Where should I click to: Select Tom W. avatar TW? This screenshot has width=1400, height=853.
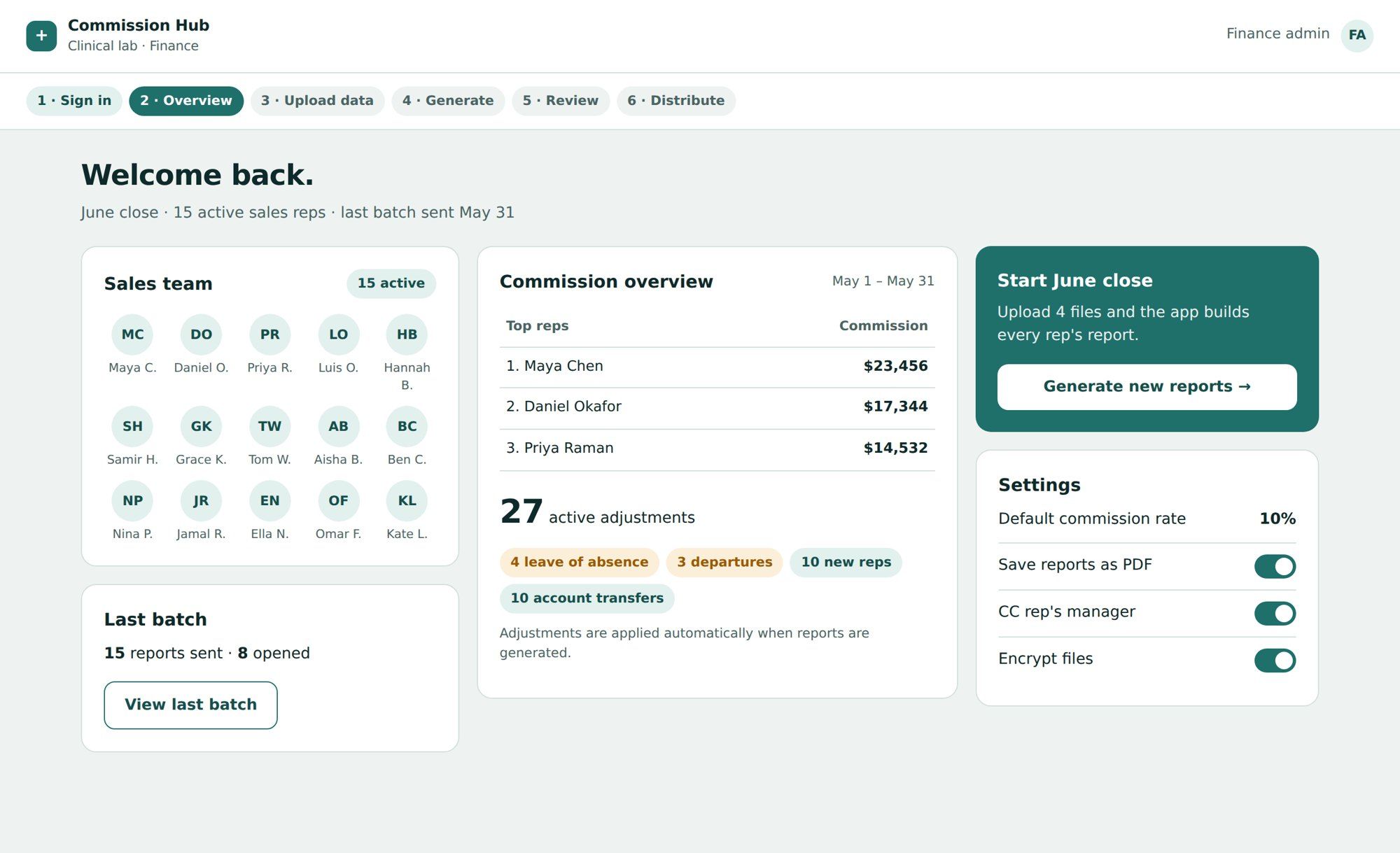tap(269, 426)
